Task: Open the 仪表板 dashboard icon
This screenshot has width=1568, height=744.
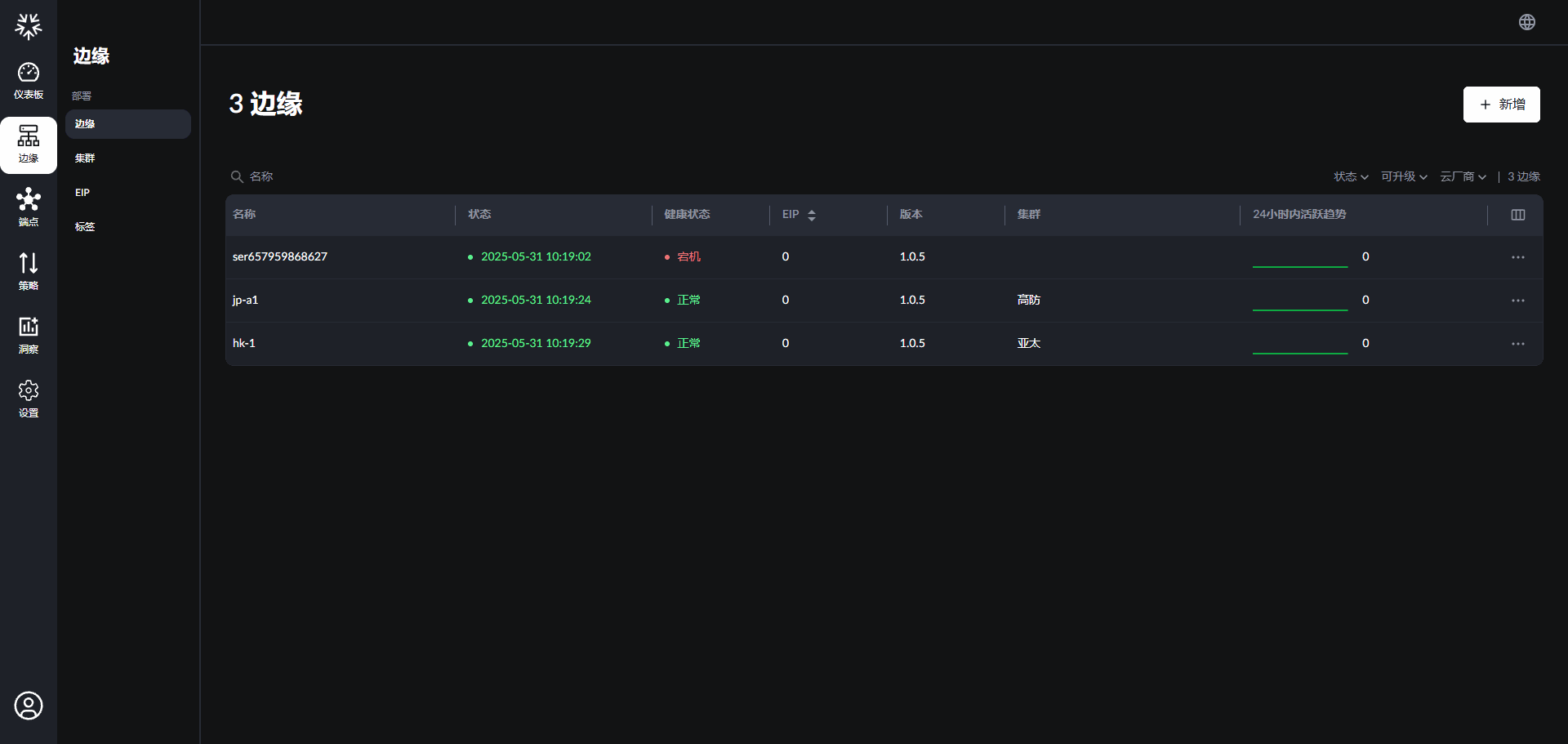Action: tap(29, 81)
